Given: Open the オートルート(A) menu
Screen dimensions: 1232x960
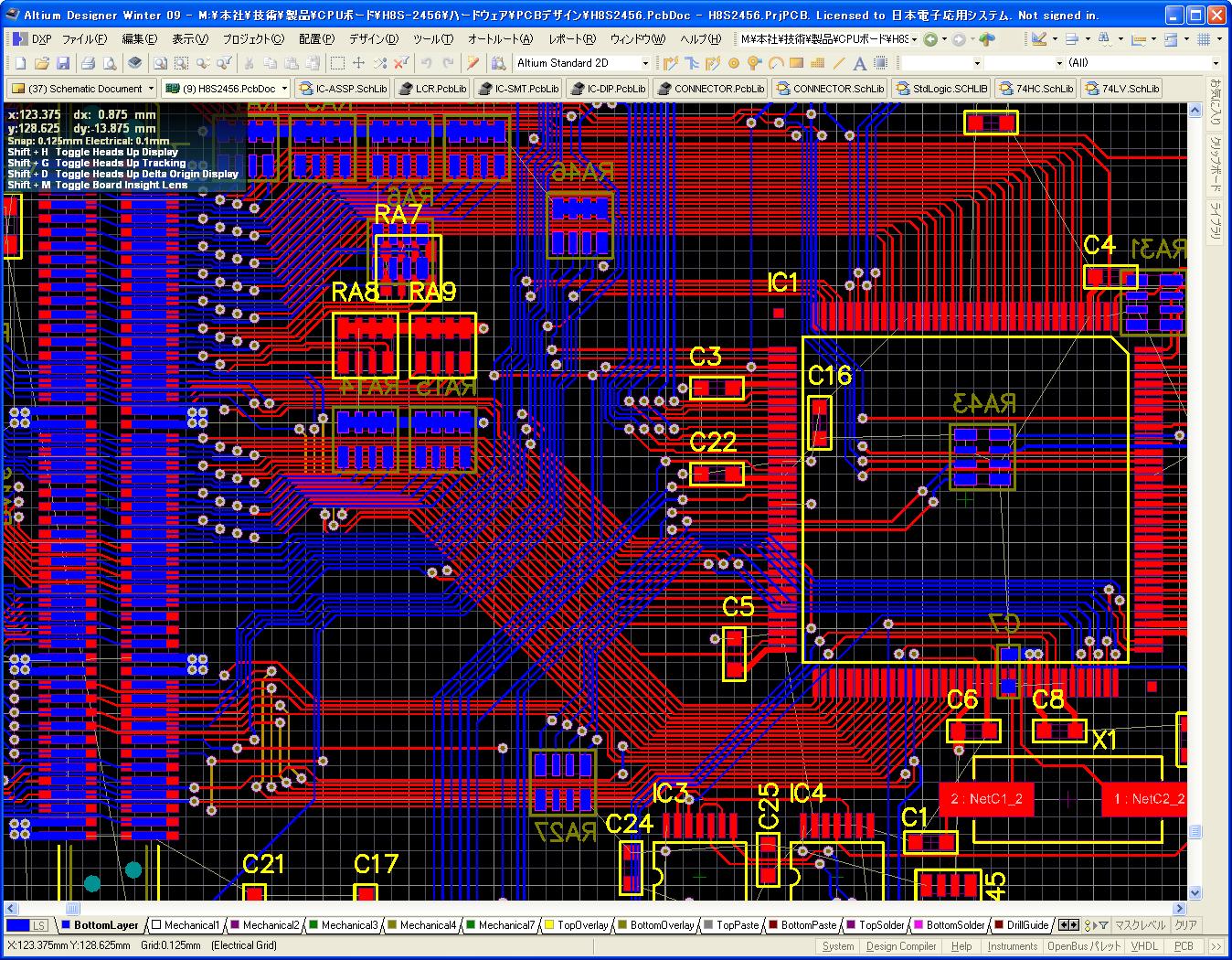Looking at the screenshot, I should pyautogui.click(x=500, y=39).
